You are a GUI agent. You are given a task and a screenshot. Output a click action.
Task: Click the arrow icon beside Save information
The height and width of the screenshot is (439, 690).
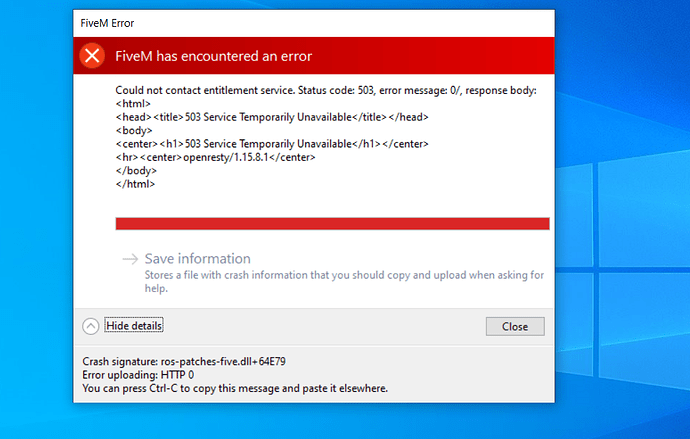(x=129, y=259)
